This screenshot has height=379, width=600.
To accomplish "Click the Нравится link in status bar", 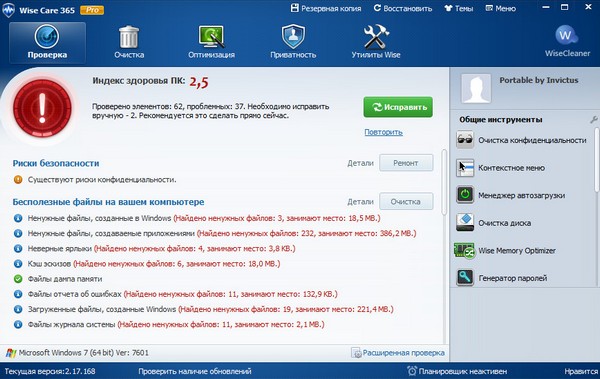I will click(581, 371).
